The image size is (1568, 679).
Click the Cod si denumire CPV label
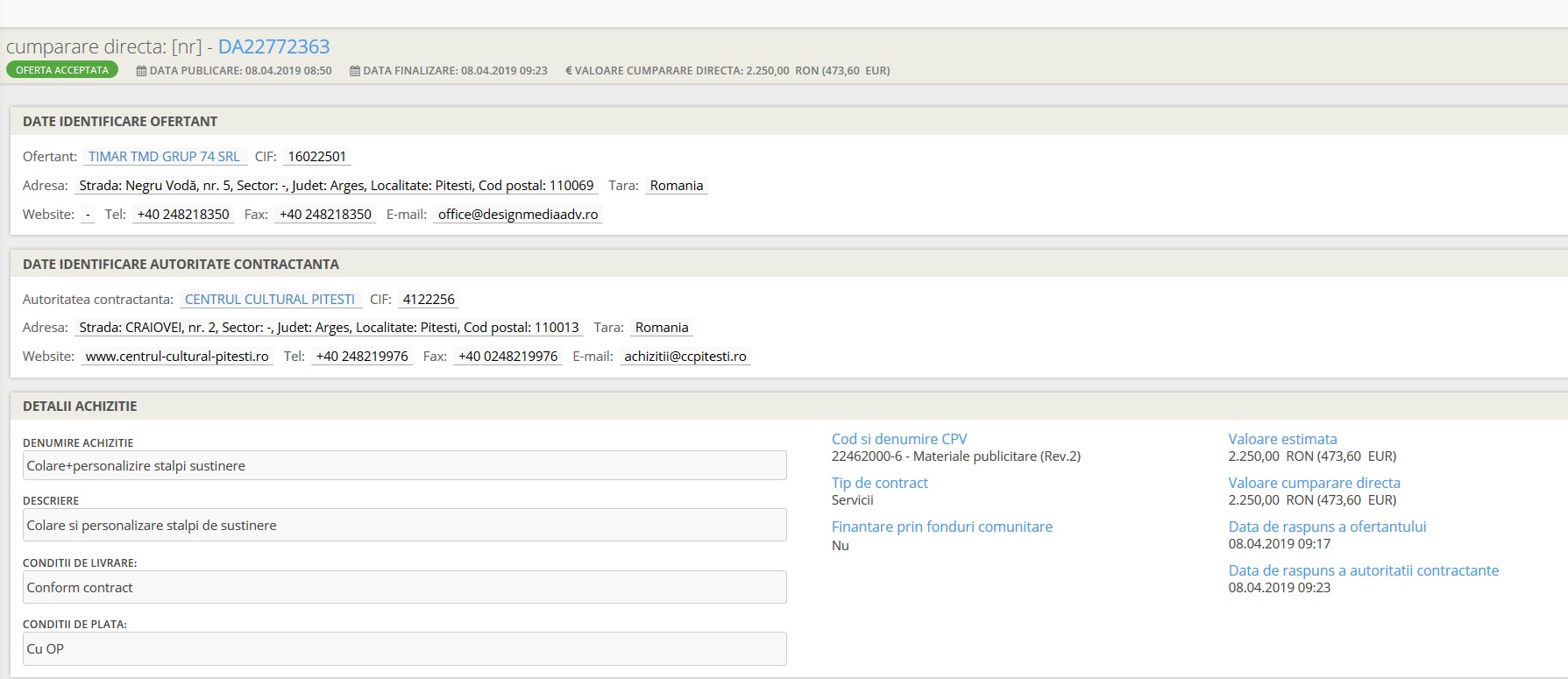tap(899, 439)
